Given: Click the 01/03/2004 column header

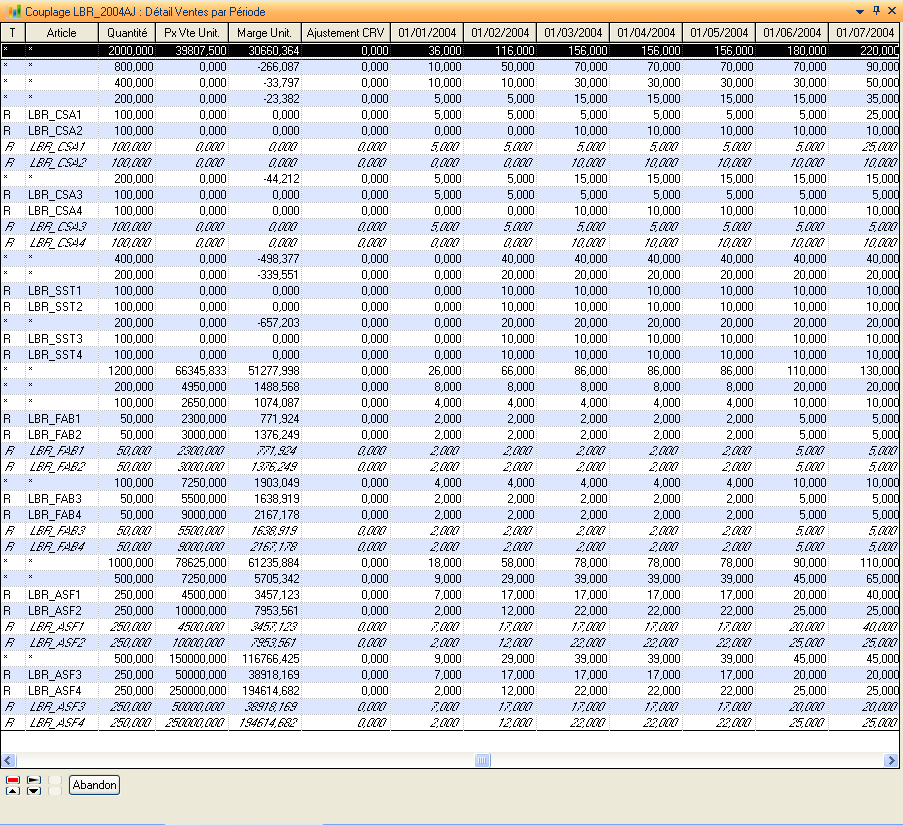Looking at the screenshot, I should [x=573, y=33].
